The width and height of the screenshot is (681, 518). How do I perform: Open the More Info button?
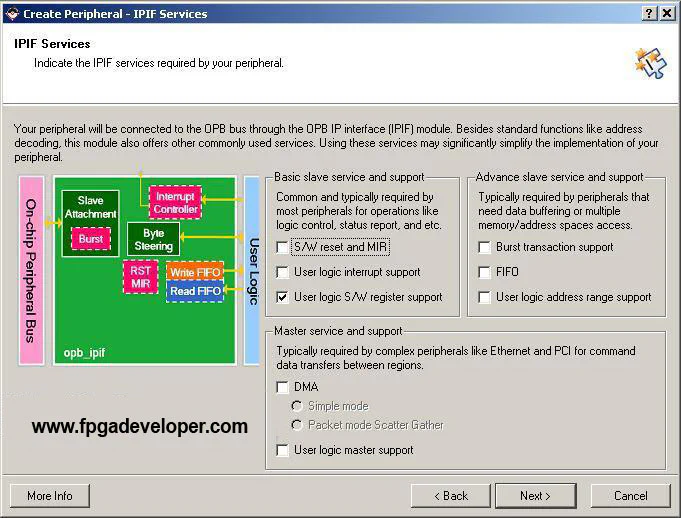pyautogui.click(x=50, y=496)
